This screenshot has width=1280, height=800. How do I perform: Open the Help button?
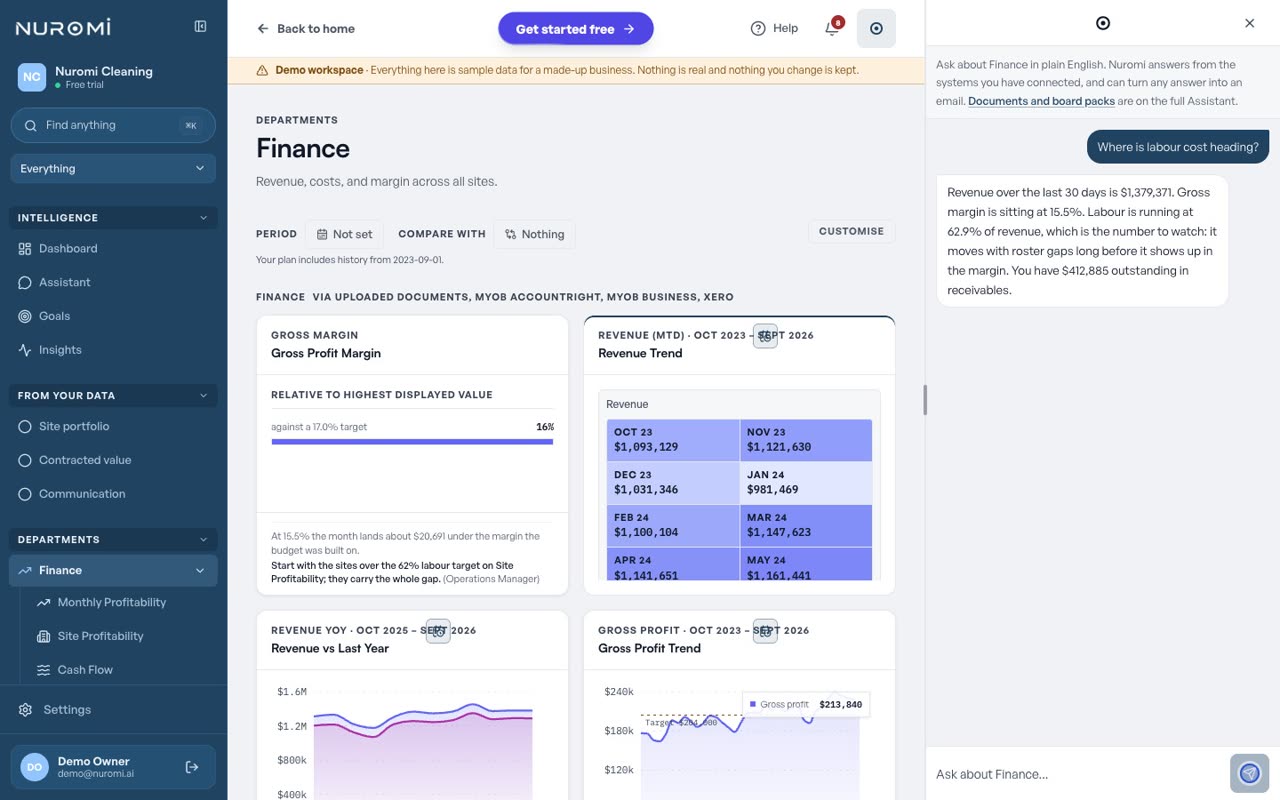[x=774, y=28]
